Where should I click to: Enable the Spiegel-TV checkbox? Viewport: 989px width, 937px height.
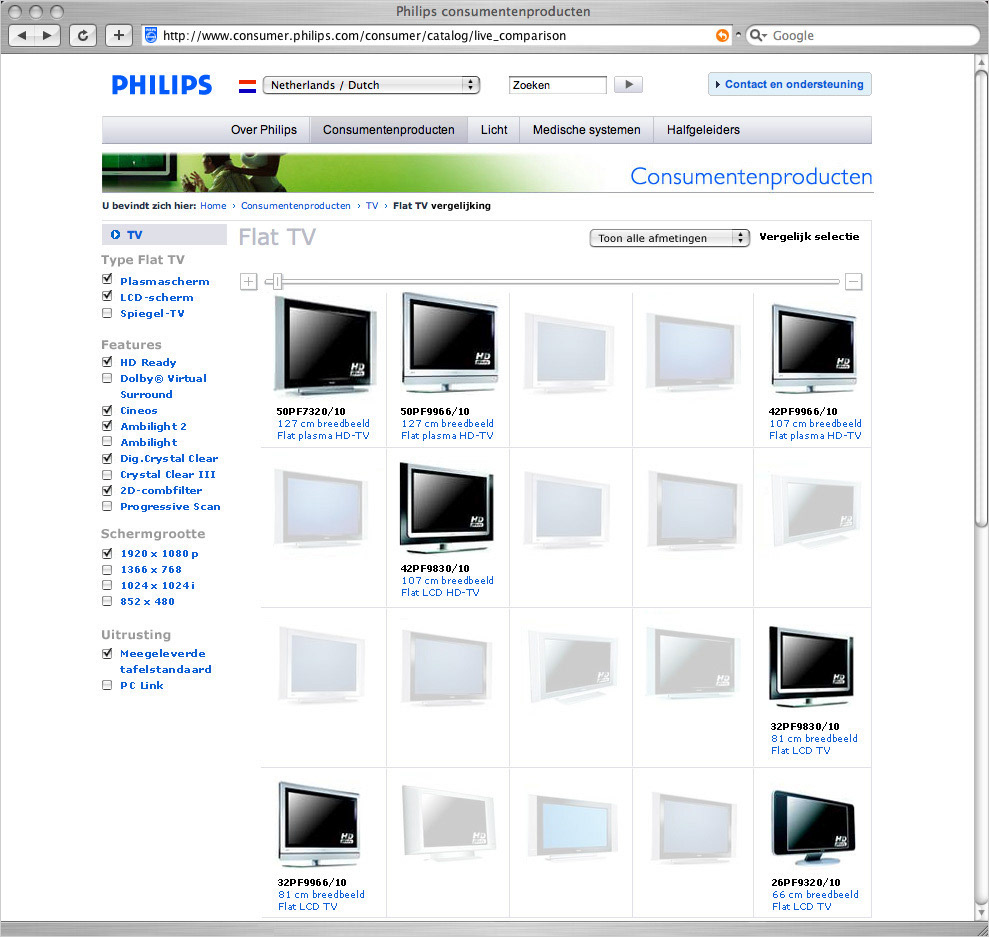coord(107,313)
